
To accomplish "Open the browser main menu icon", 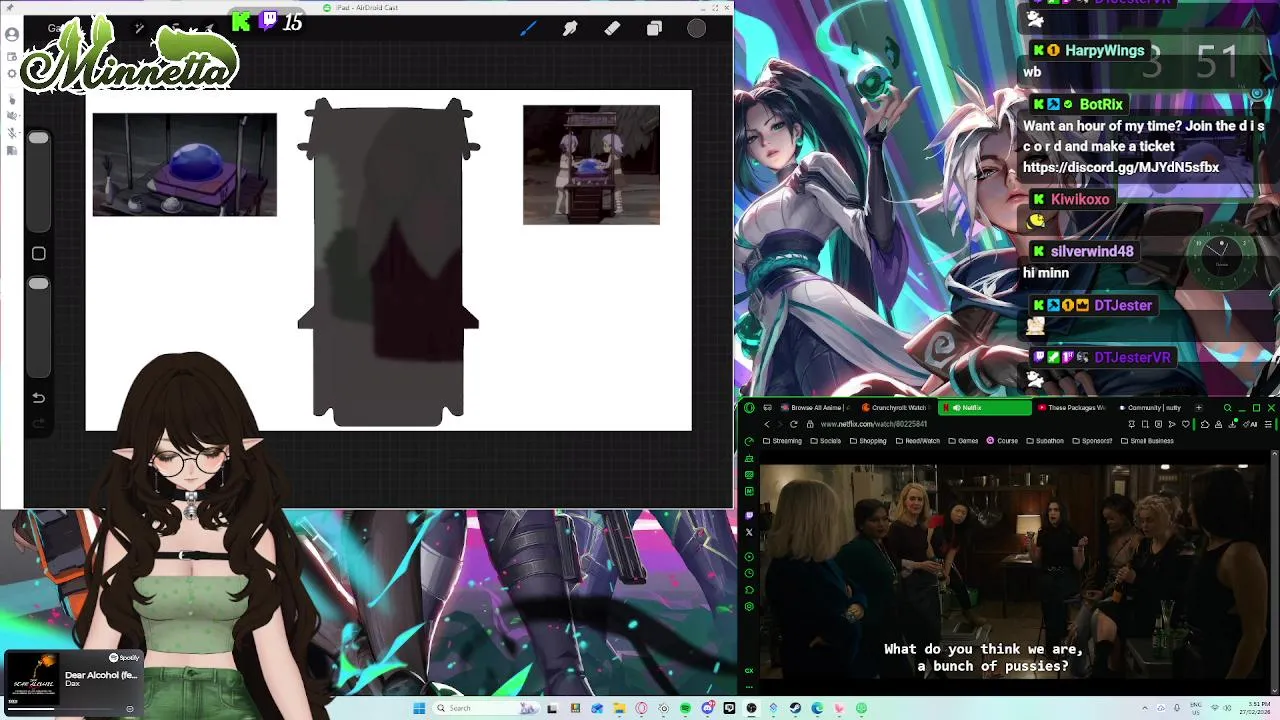I will (1268, 424).
